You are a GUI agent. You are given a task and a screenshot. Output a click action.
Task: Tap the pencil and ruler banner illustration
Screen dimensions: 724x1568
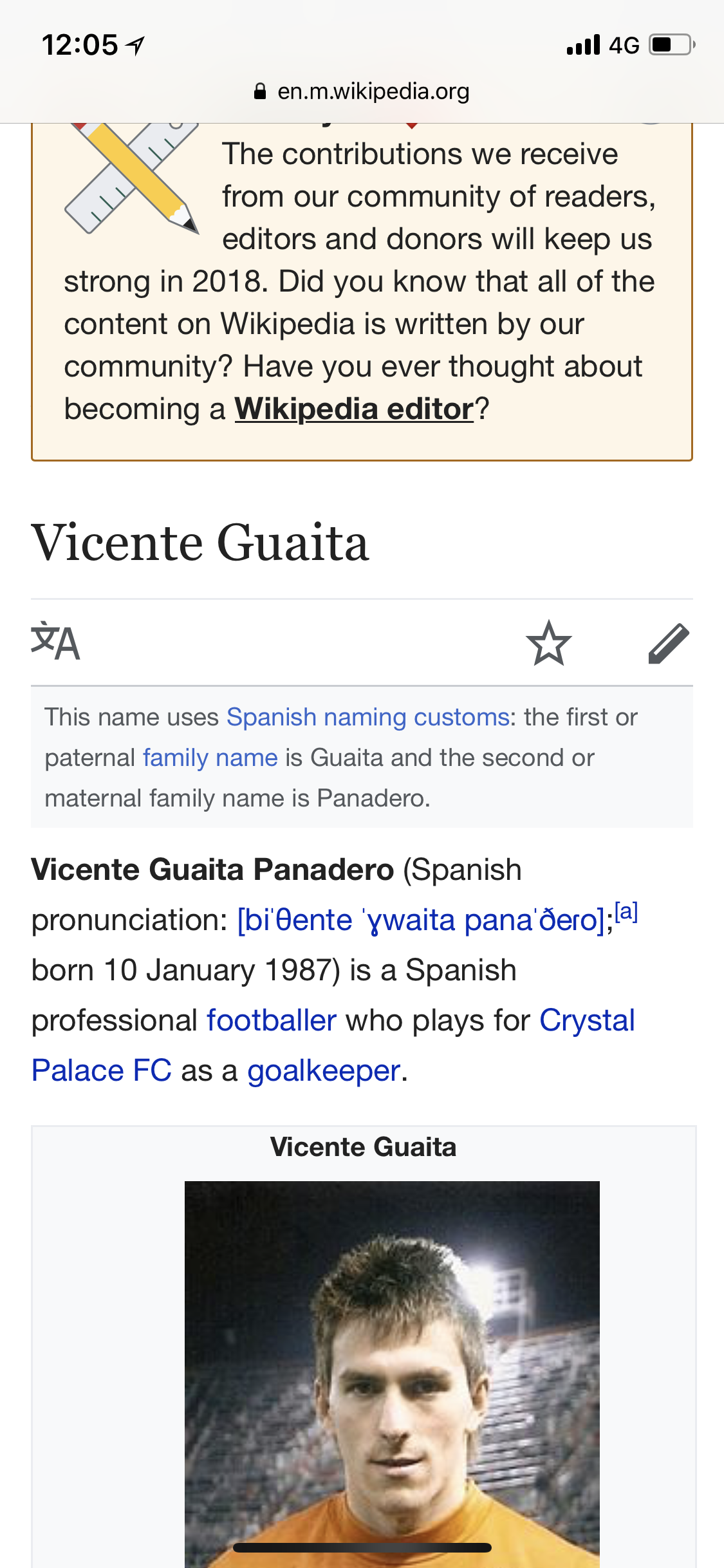pos(133,177)
